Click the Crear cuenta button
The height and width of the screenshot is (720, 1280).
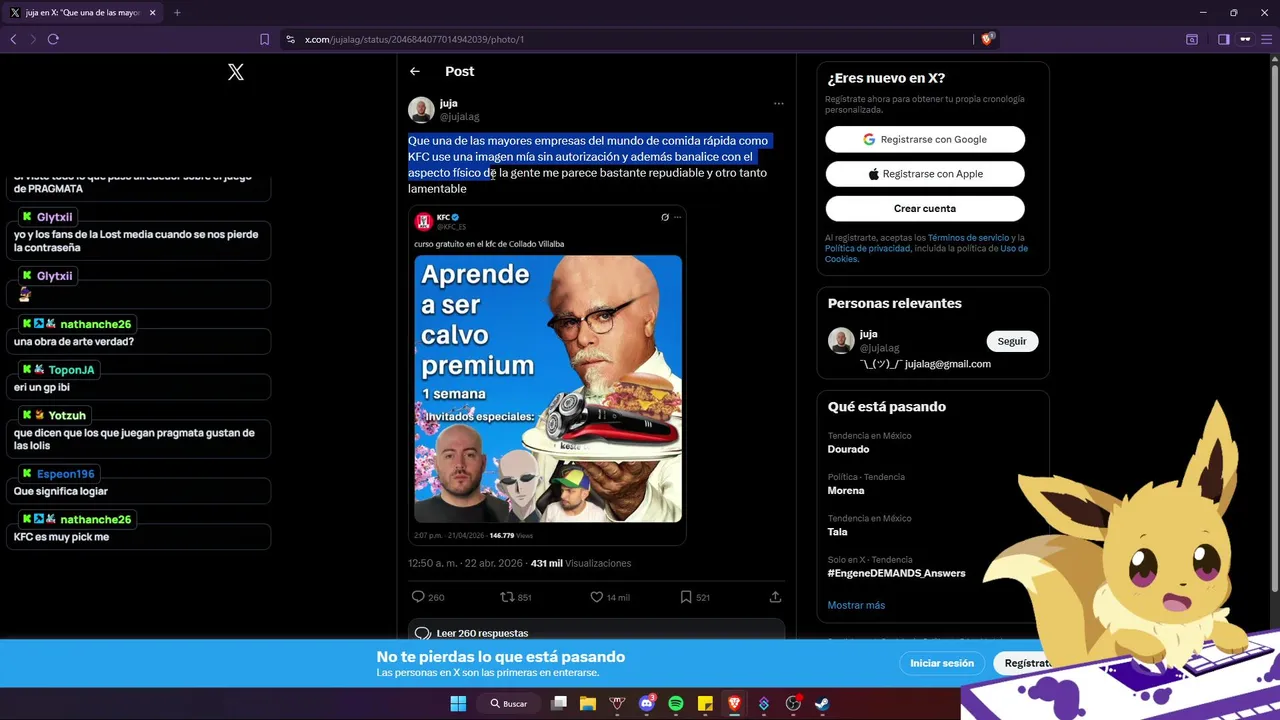tap(925, 208)
